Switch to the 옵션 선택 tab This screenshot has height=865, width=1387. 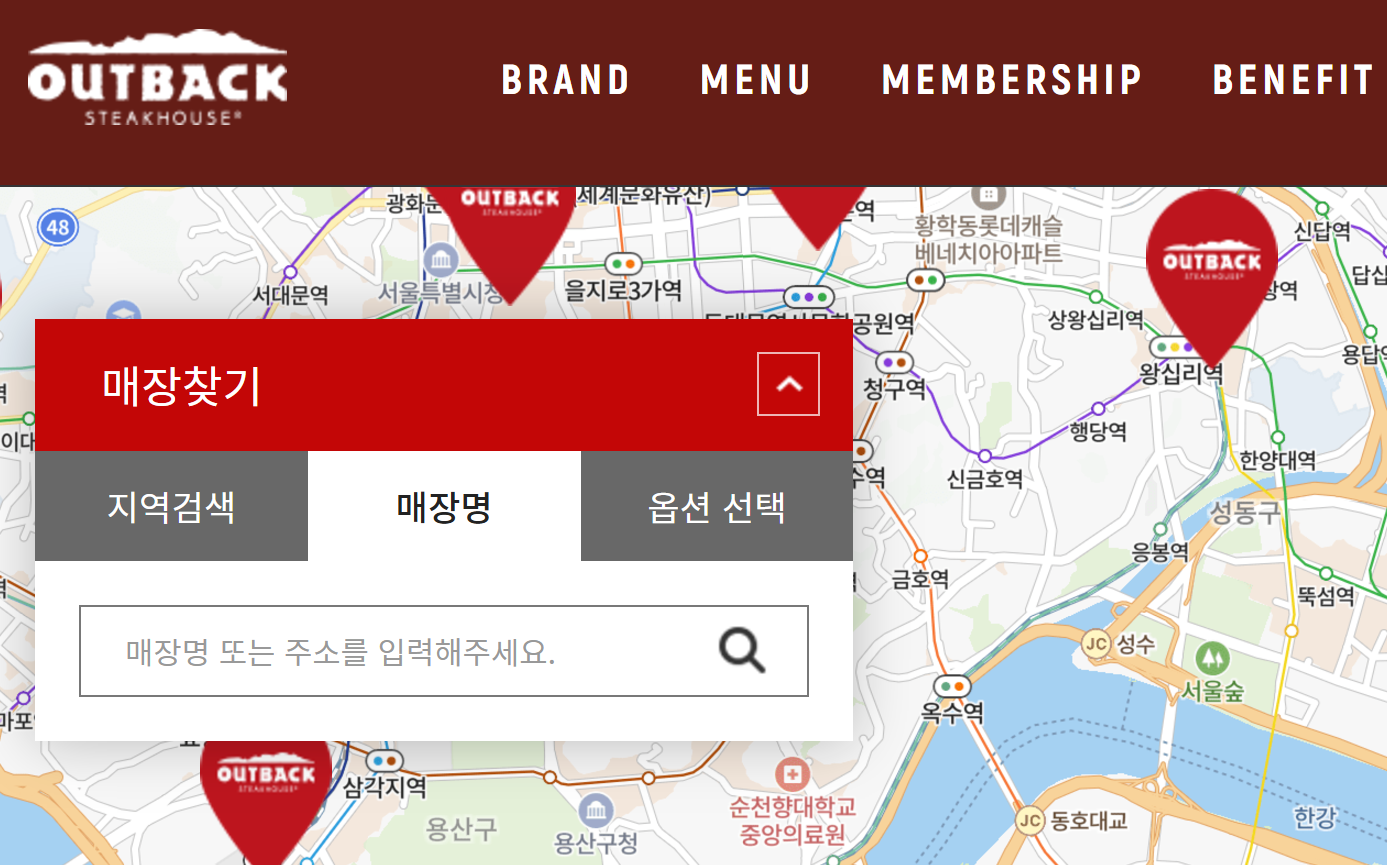pos(717,506)
